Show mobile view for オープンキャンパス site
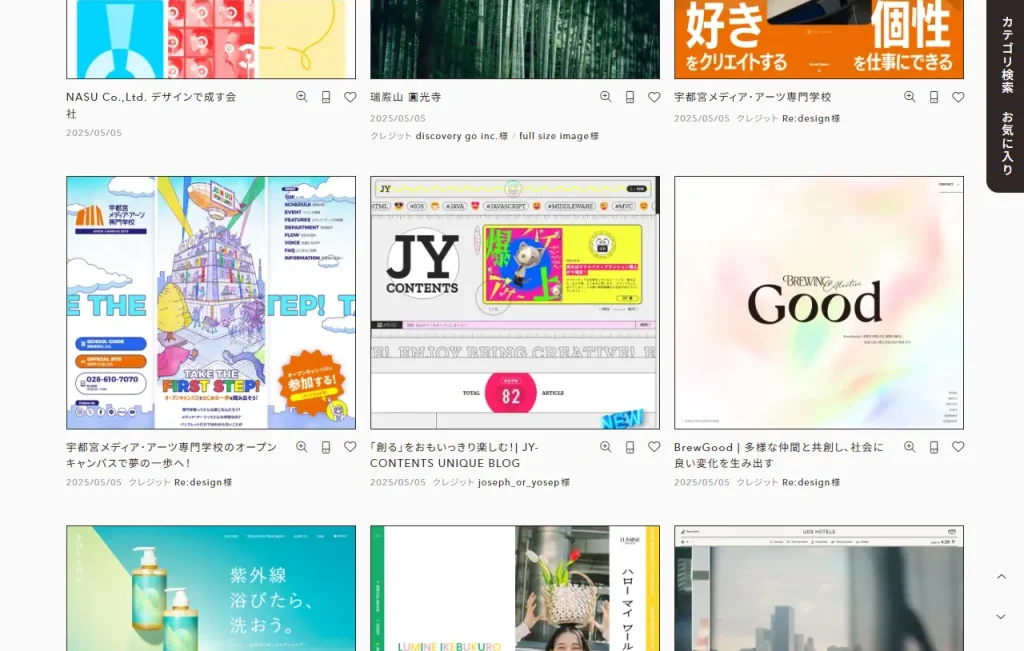This screenshot has width=1024, height=651. point(326,447)
